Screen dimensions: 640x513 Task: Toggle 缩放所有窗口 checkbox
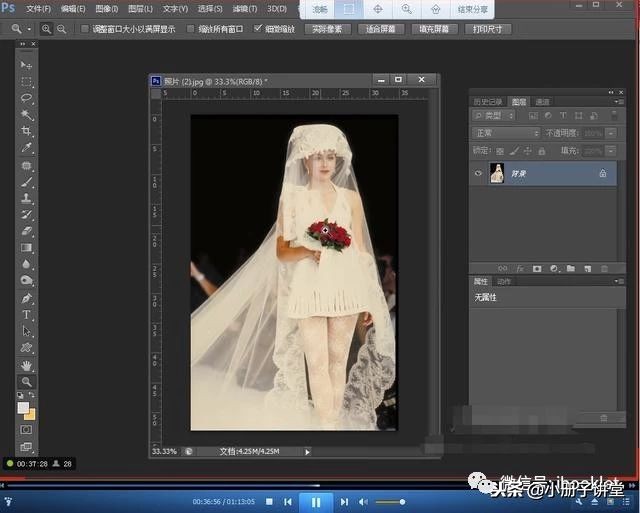(x=190, y=29)
